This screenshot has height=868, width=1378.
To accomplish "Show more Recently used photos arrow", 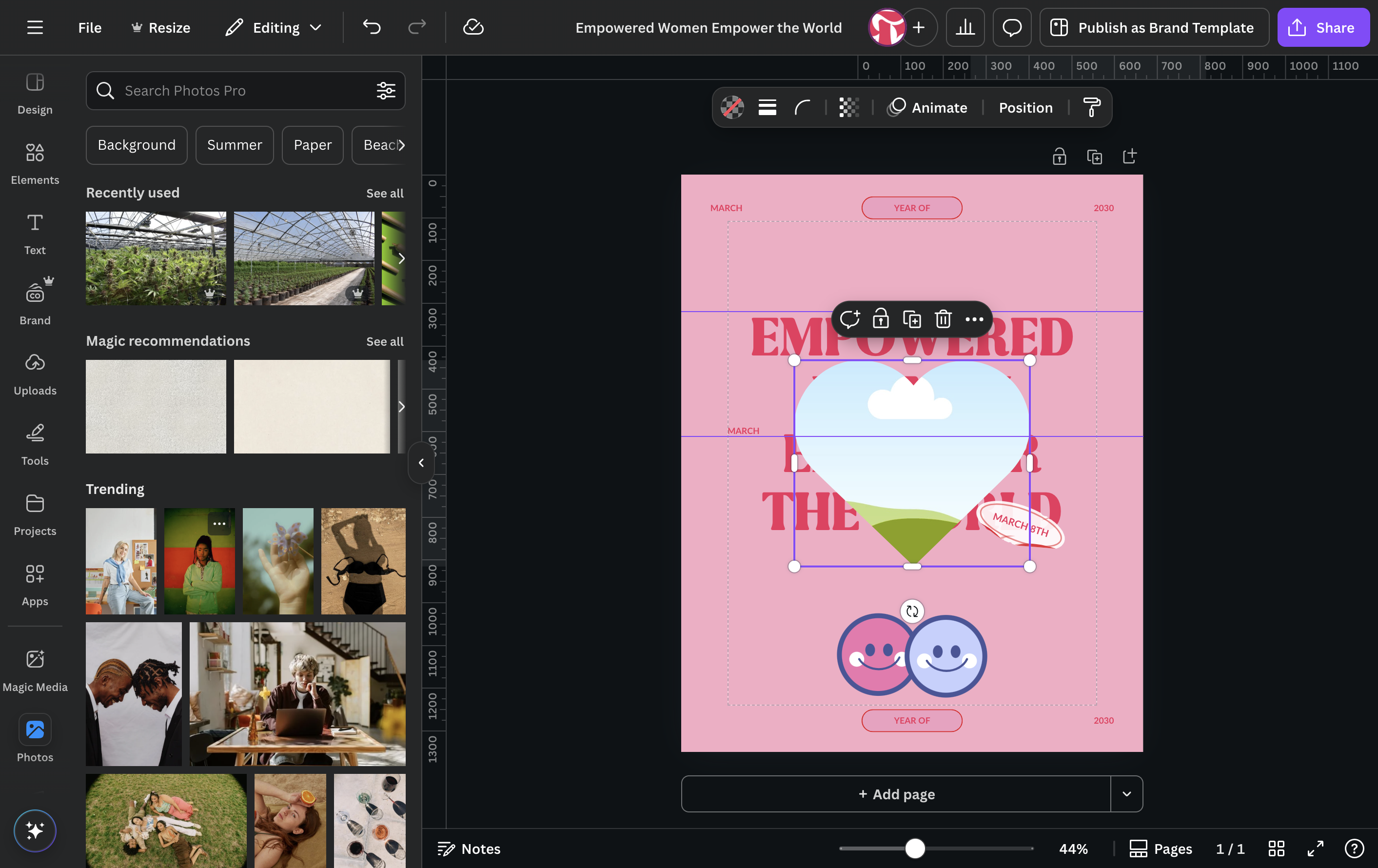I will pyautogui.click(x=401, y=258).
